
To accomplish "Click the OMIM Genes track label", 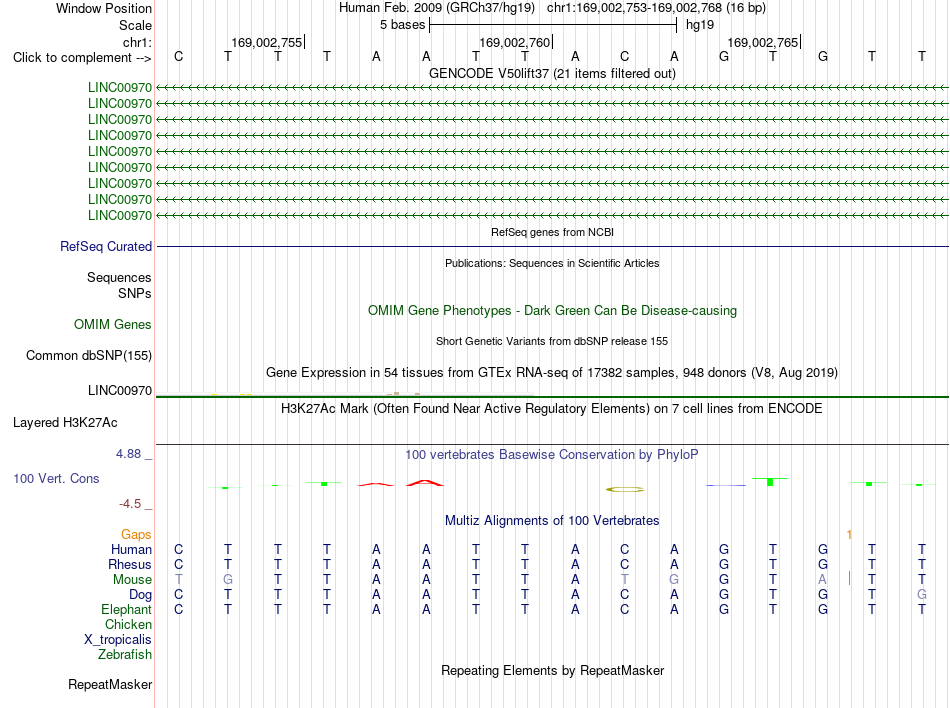I will point(112,325).
